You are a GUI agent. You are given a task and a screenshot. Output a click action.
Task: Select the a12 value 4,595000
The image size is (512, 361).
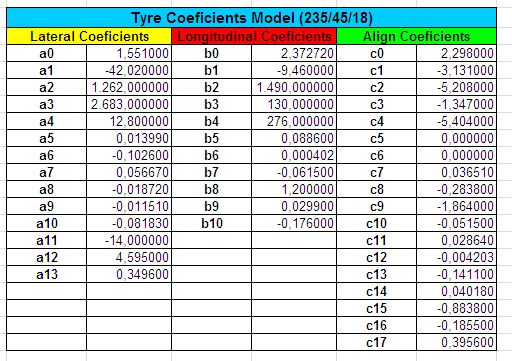click(x=129, y=257)
